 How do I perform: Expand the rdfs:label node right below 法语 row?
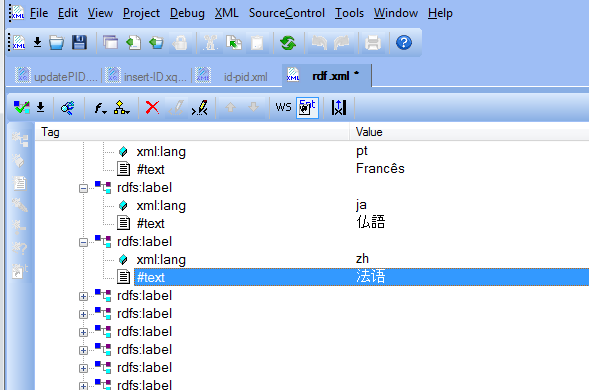tap(83, 296)
